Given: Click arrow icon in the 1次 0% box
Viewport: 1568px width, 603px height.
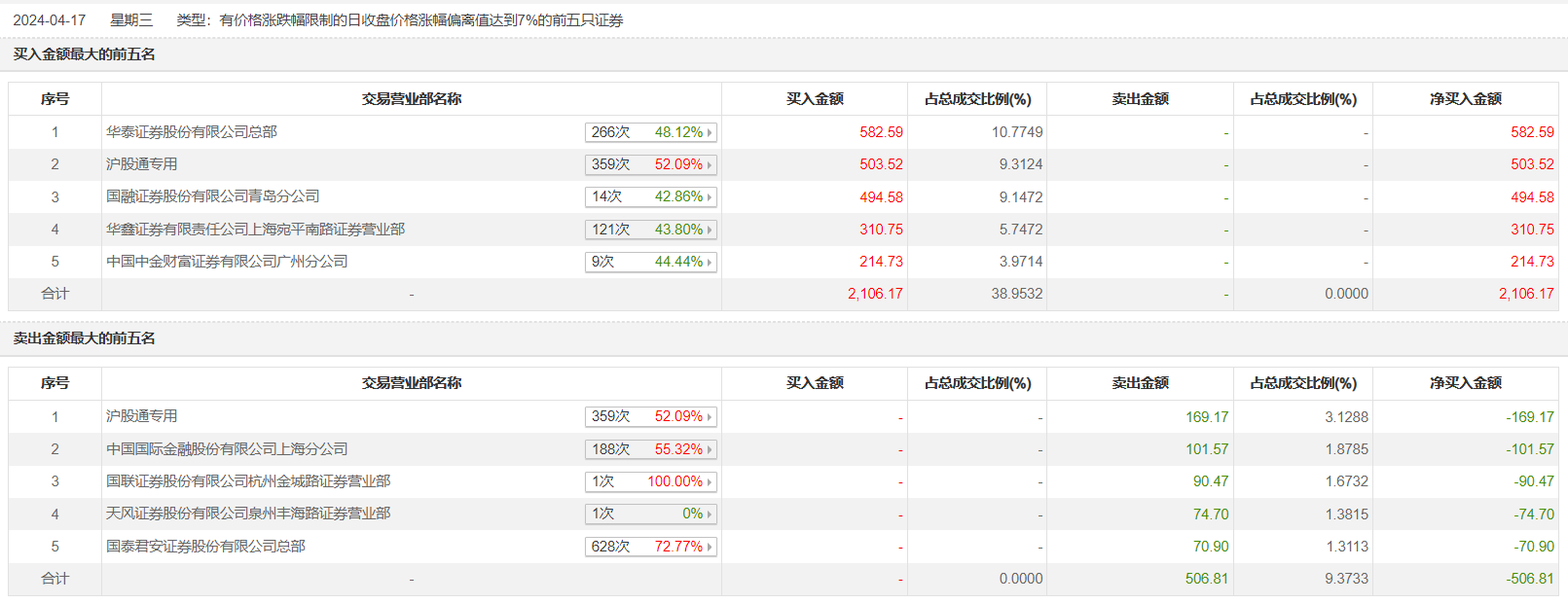Looking at the screenshot, I should coord(710,514).
